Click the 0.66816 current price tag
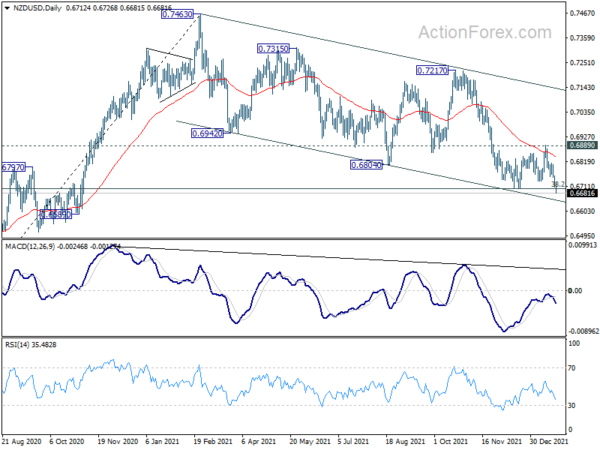 581,195
